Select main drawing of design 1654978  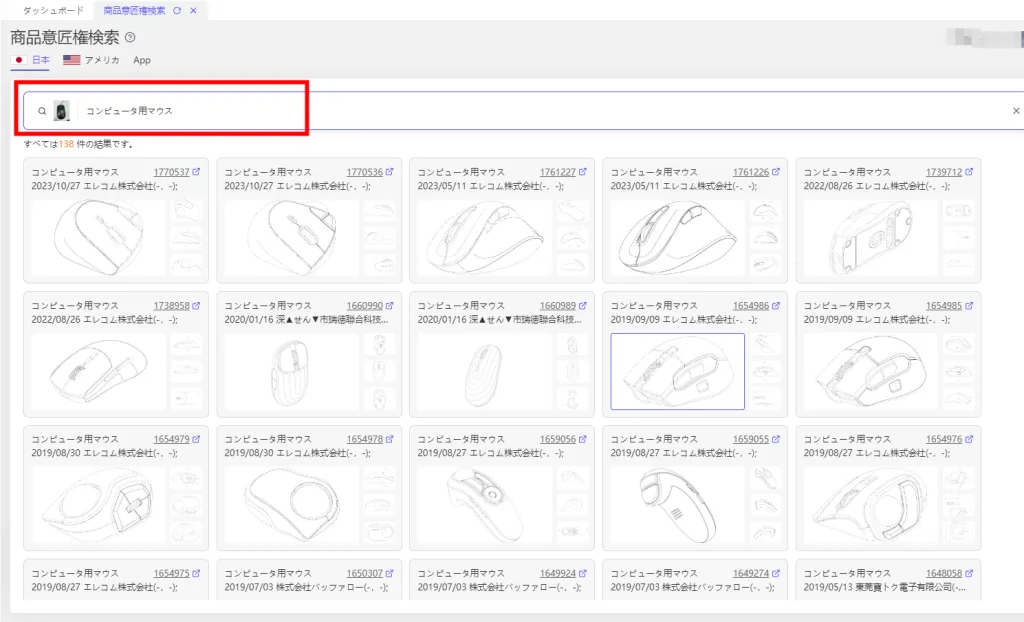tap(291, 506)
